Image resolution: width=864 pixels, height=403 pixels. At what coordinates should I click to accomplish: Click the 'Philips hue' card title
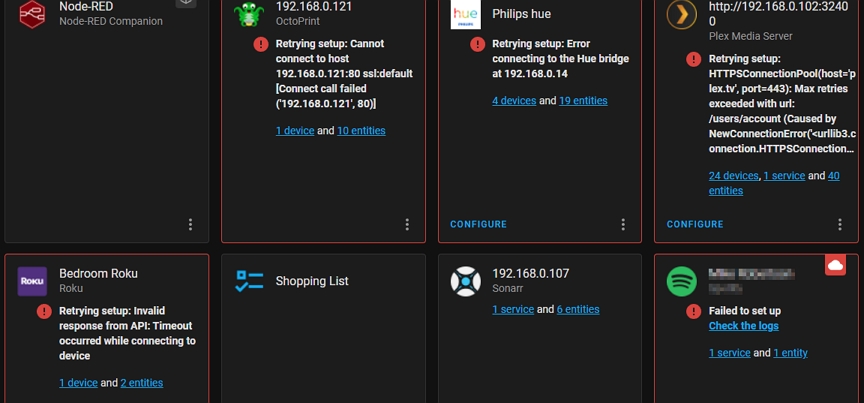point(521,14)
